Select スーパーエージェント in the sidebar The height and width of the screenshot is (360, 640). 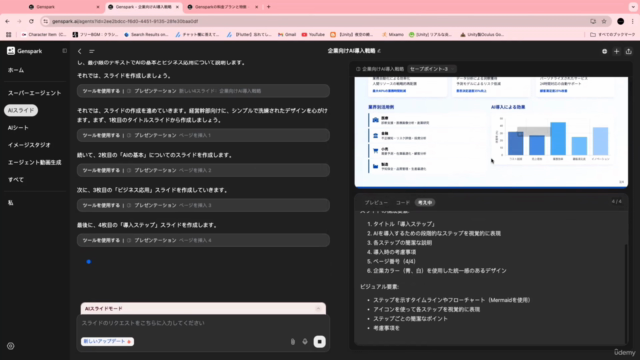(34, 93)
